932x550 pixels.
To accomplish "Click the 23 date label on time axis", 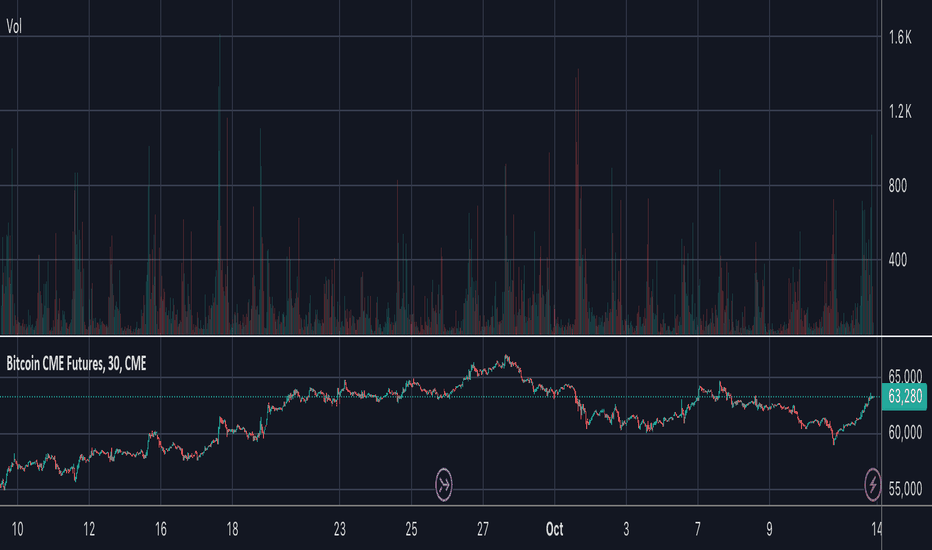I will click(339, 529).
